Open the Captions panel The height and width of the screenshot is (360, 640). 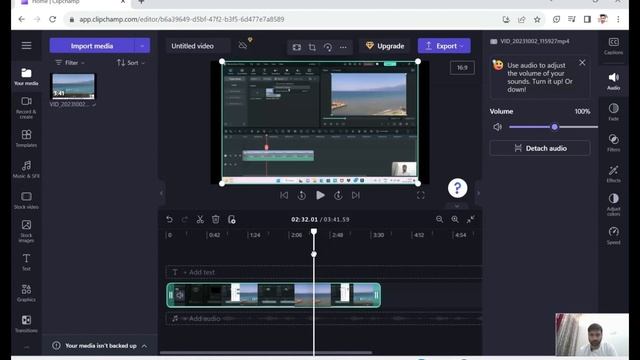[613, 46]
